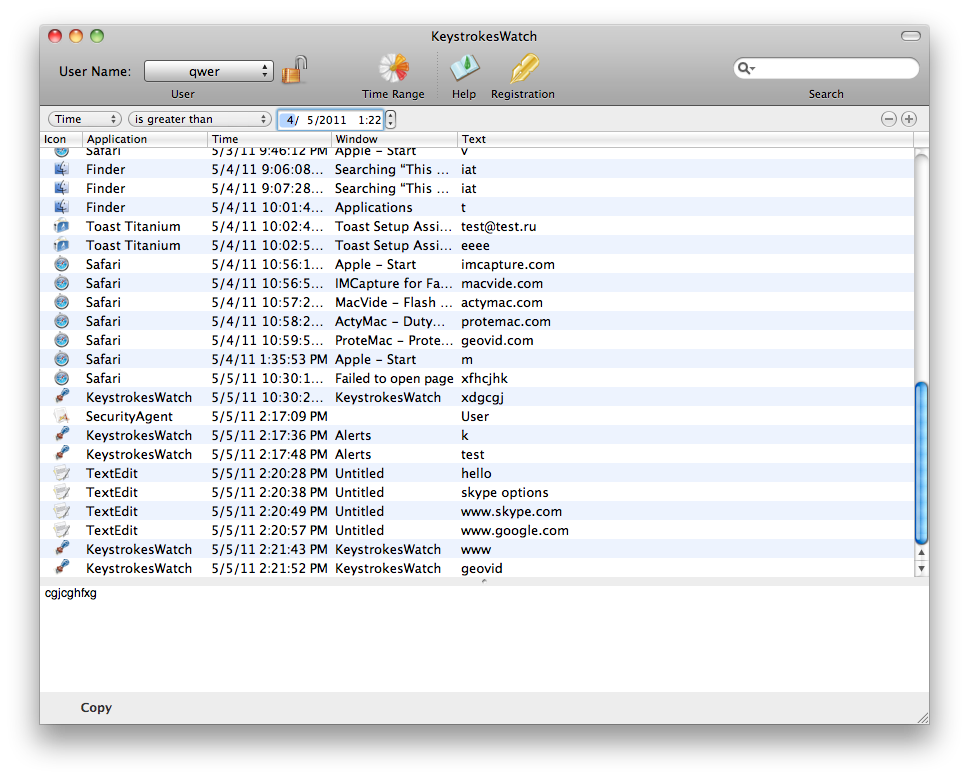Expand the 'Time' filter field dropdown
This screenshot has width=969, height=779.
click(x=85, y=119)
